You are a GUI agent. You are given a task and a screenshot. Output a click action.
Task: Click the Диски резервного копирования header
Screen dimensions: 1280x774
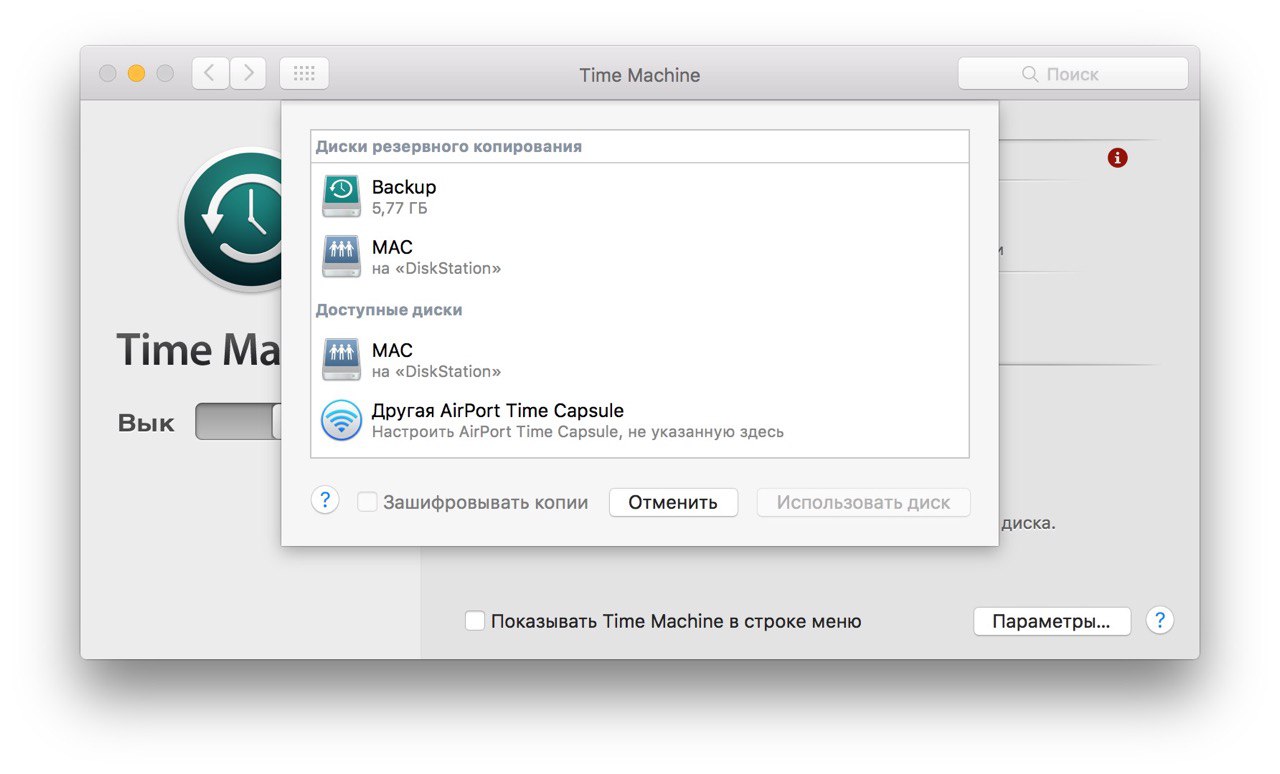449,146
